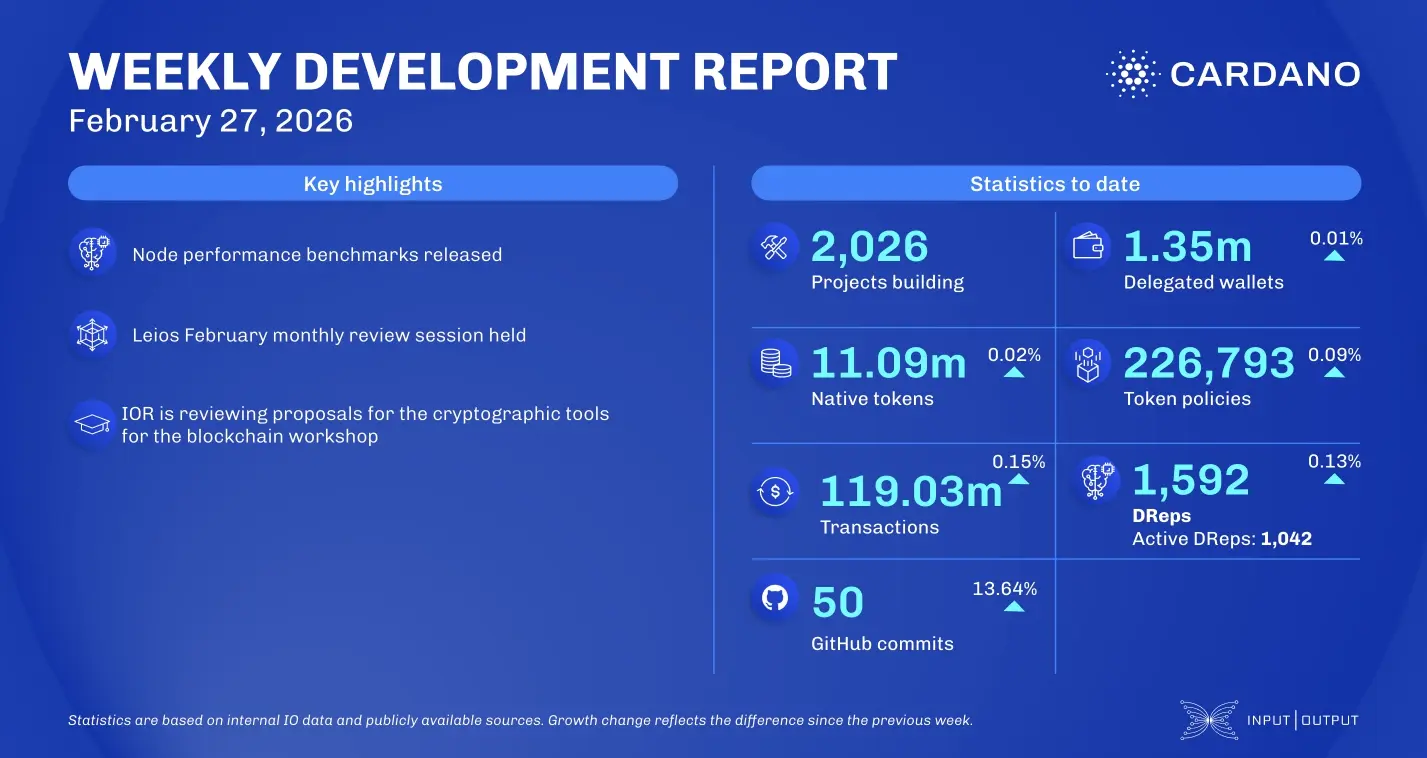The width and height of the screenshot is (1427, 758).
Task: Click the coin stack Native tokens icon
Action: pyautogui.click(x=774, y=362)
